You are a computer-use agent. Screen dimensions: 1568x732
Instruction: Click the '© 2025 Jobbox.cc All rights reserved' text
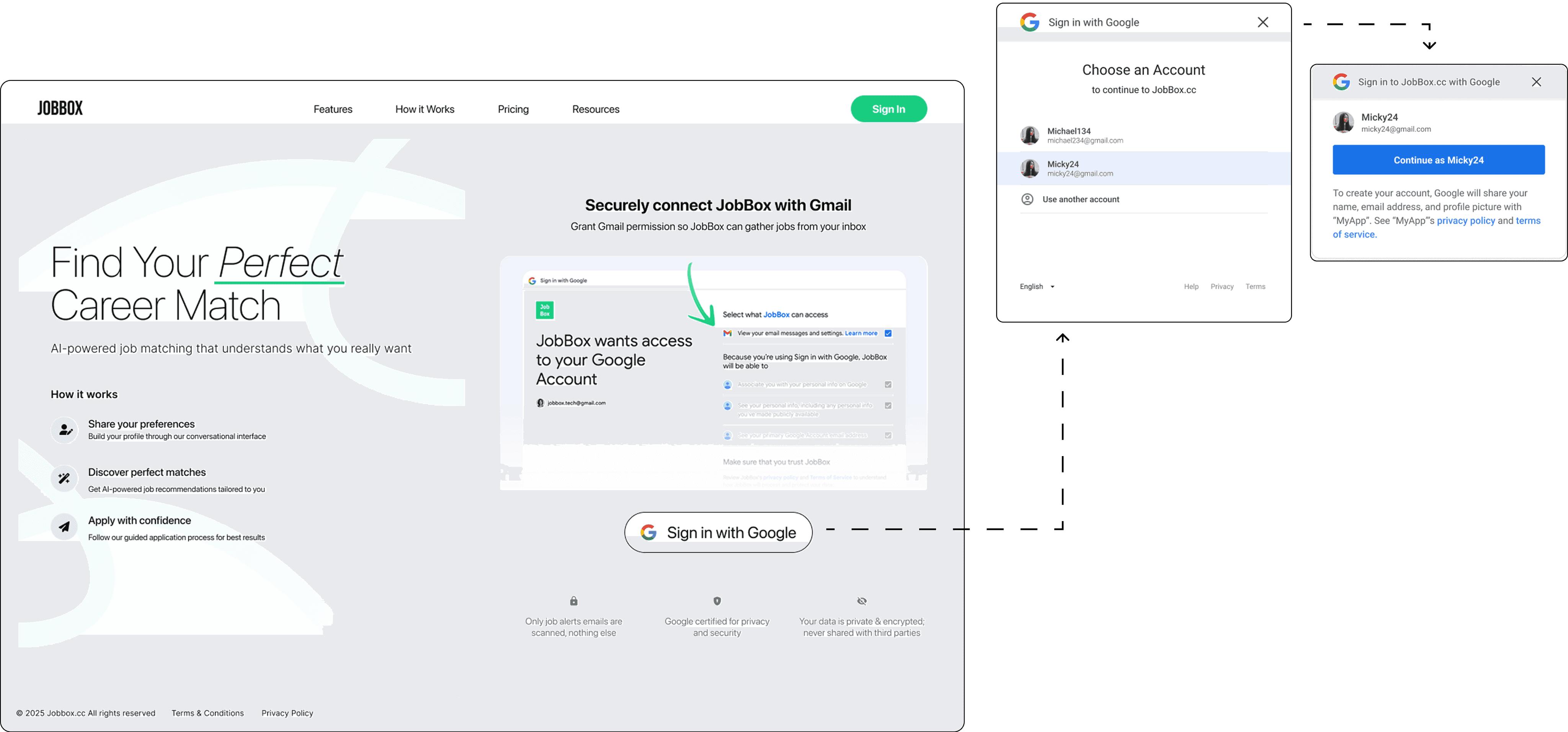pyautogui.click(x=86, y=713)
